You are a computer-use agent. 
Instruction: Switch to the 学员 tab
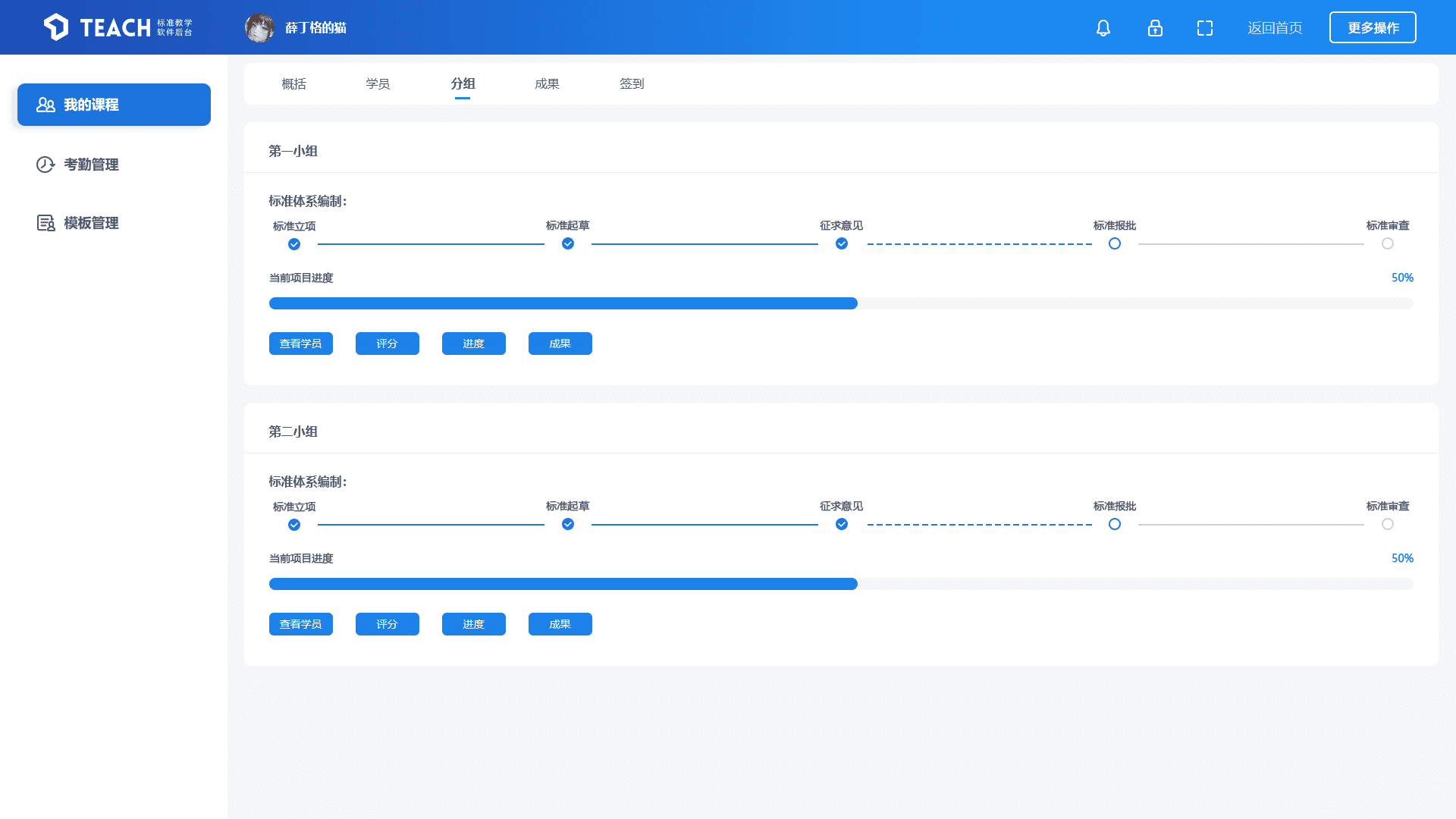tap(378, 83)
